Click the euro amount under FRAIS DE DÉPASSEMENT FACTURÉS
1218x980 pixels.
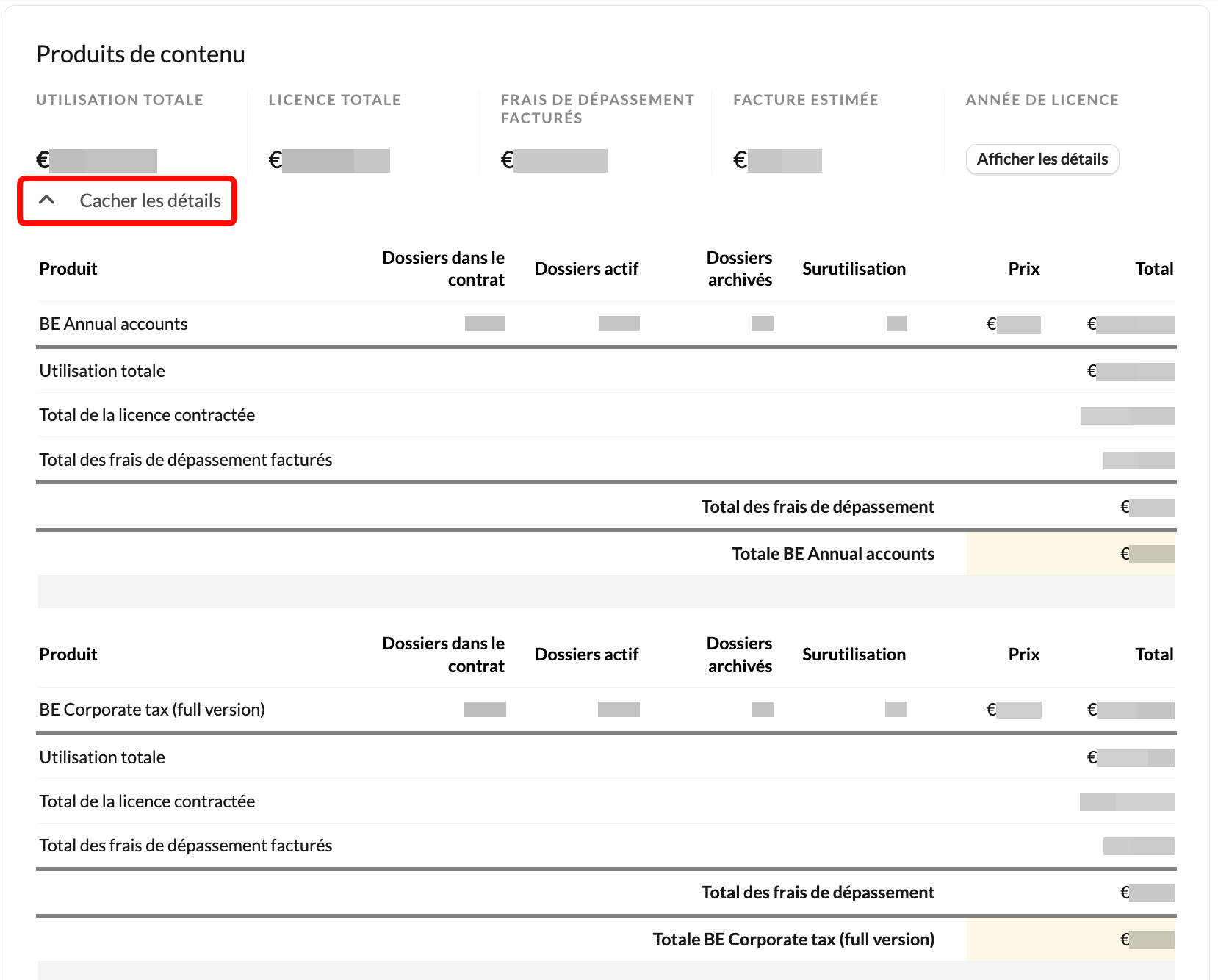click(x=555, y=160)
